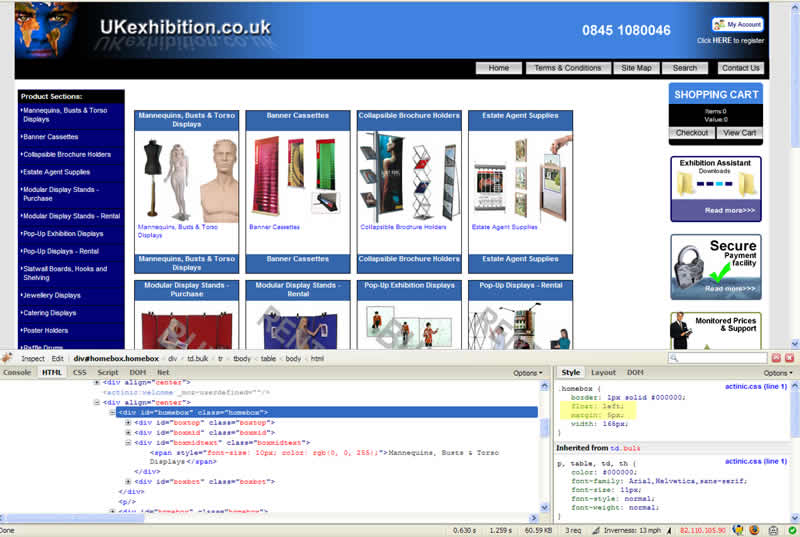Viewport: 800px width, 537px height.
Task: Click the Firebug bug icon in toolbar
Action: [x=9, y=357]
